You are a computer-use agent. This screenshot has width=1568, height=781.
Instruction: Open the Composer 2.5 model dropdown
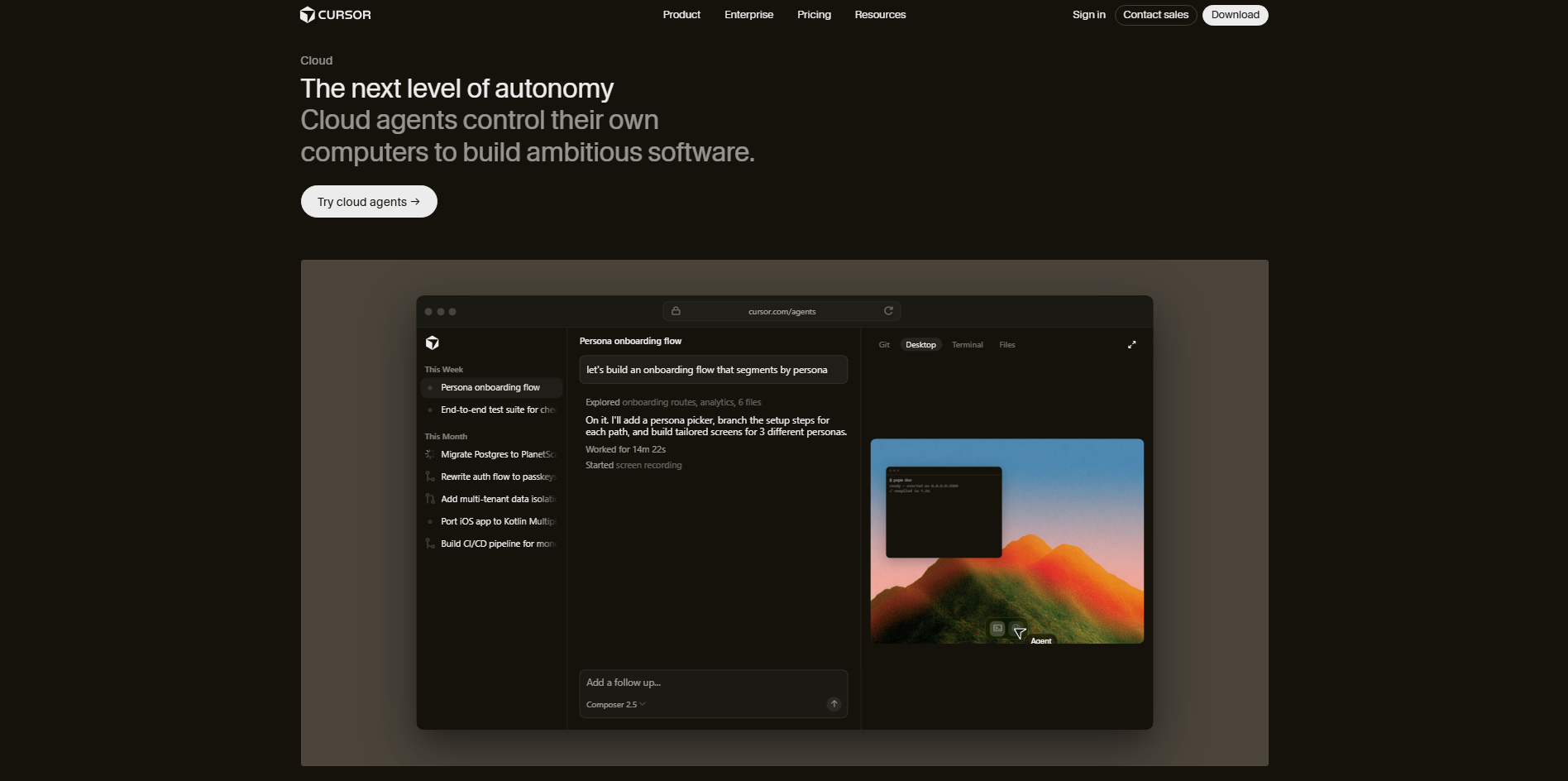click(616, 705)
